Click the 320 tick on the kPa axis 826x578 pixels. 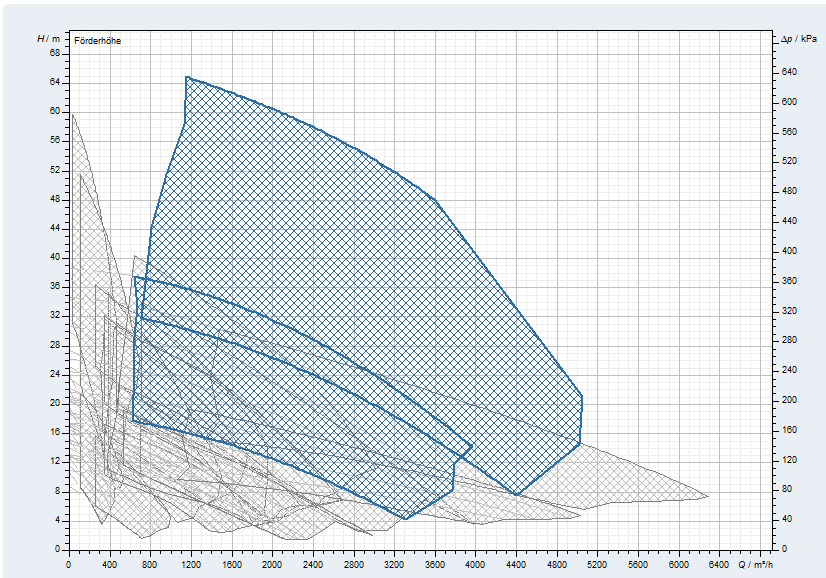click(x=789, y=311)
